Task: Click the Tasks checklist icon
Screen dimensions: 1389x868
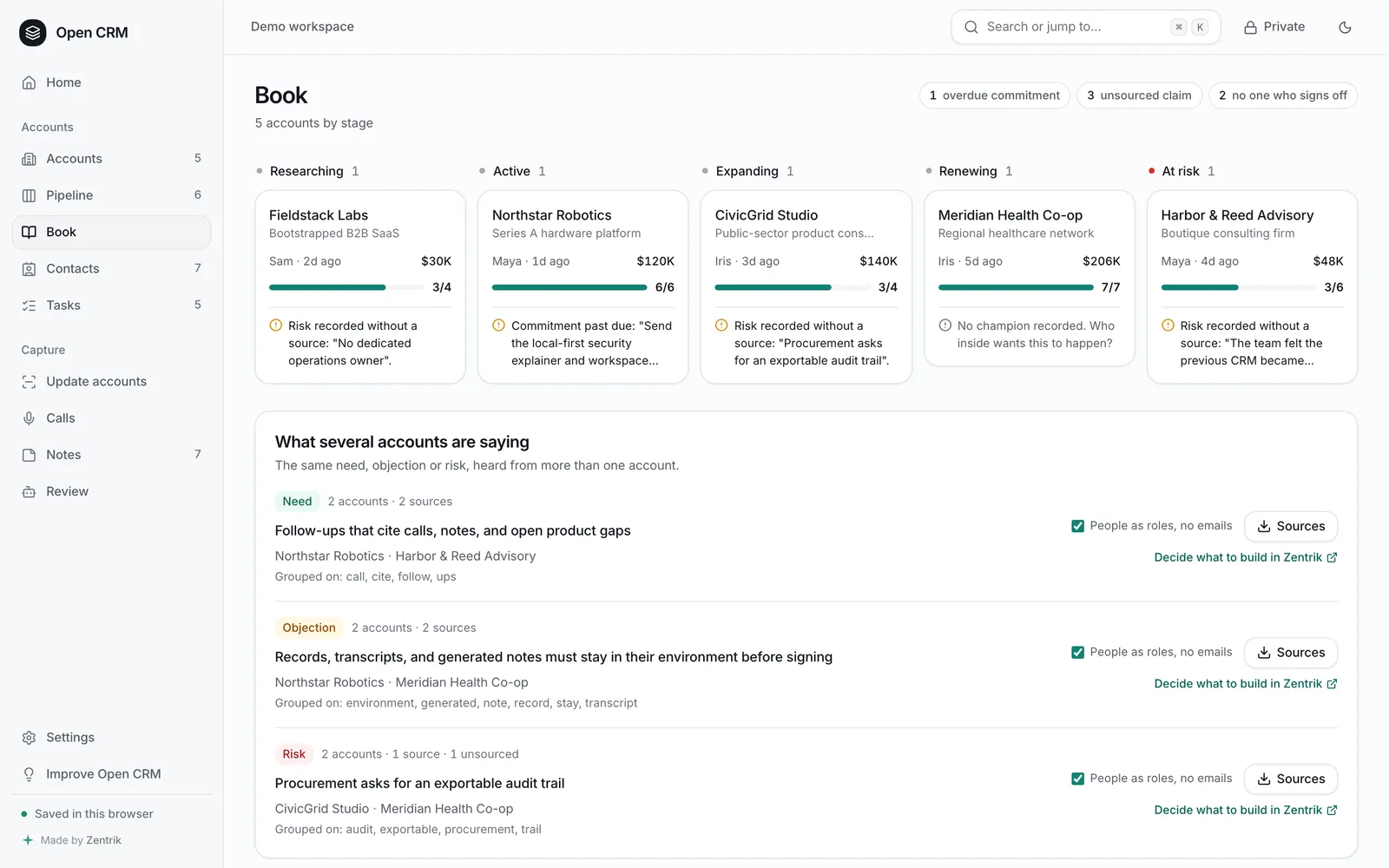Action: coord(29,306)
